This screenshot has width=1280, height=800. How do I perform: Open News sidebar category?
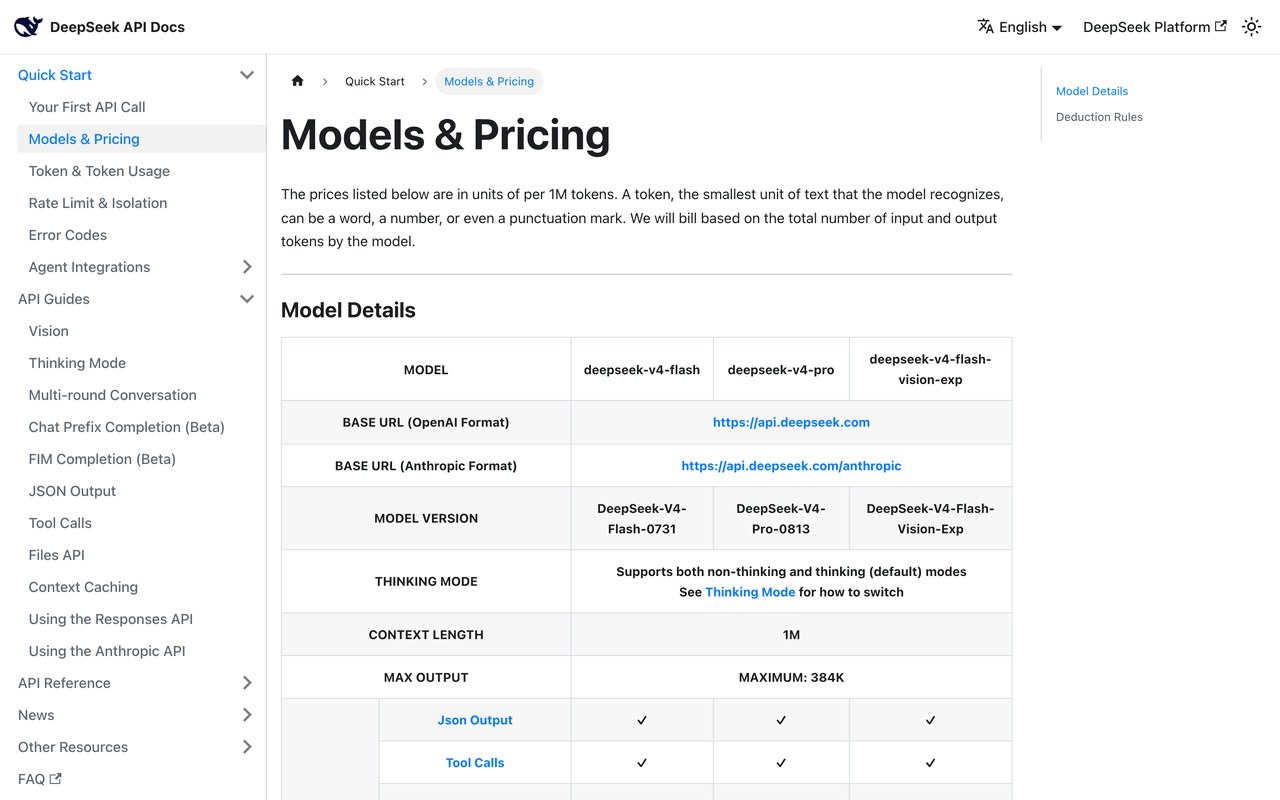(36, 715)
